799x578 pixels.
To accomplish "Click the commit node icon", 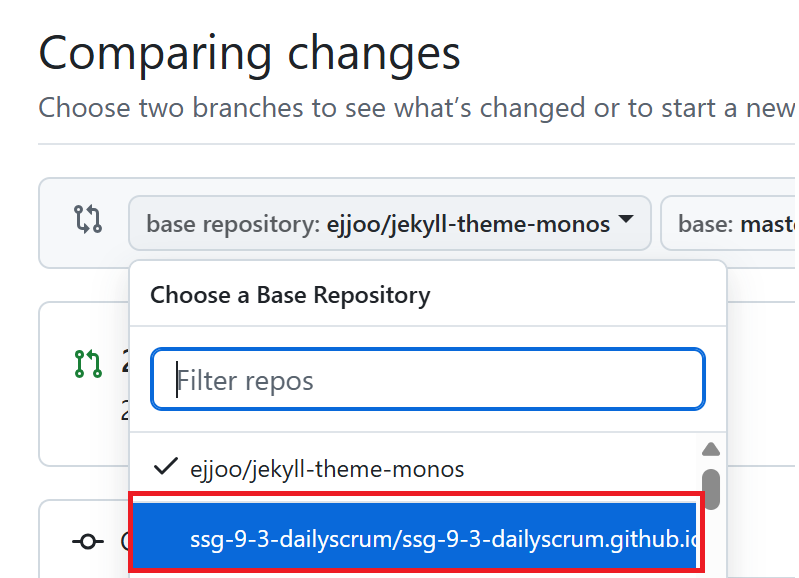I will click(x=88, y=541).
